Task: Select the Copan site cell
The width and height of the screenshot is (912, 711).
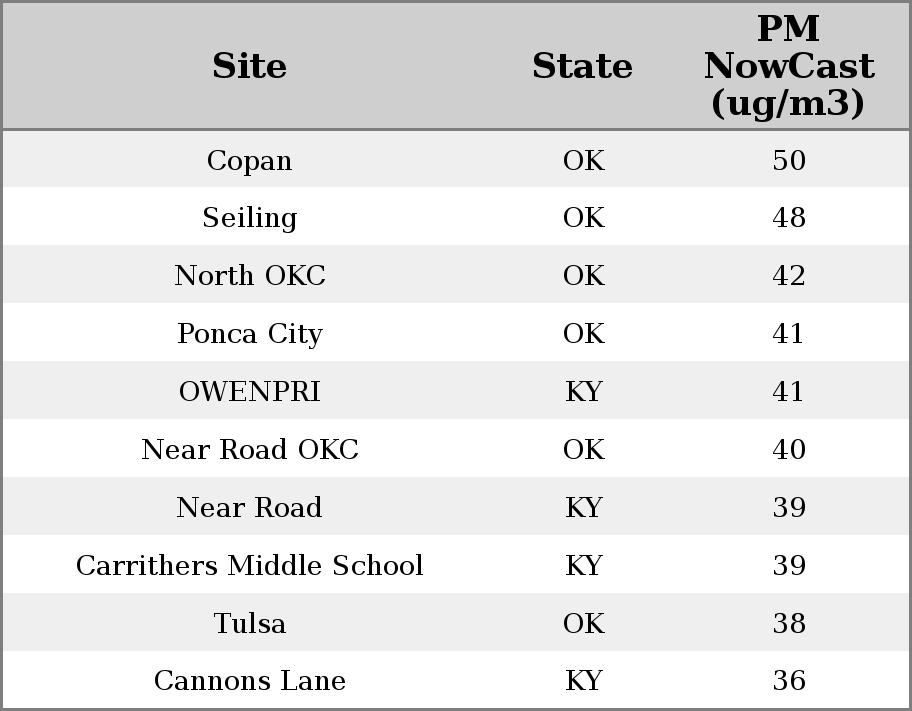Action: [x=249, y=161]
